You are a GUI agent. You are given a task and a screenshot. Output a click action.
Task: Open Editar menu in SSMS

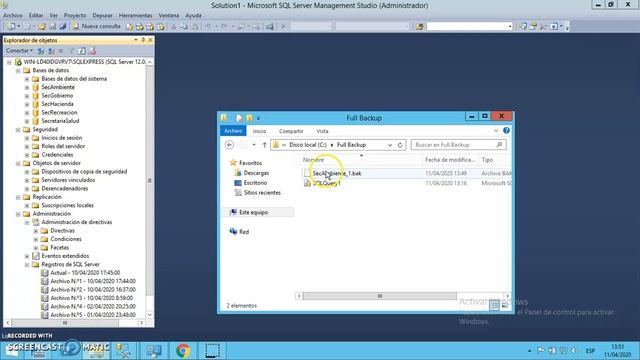[x=36, y=15]
